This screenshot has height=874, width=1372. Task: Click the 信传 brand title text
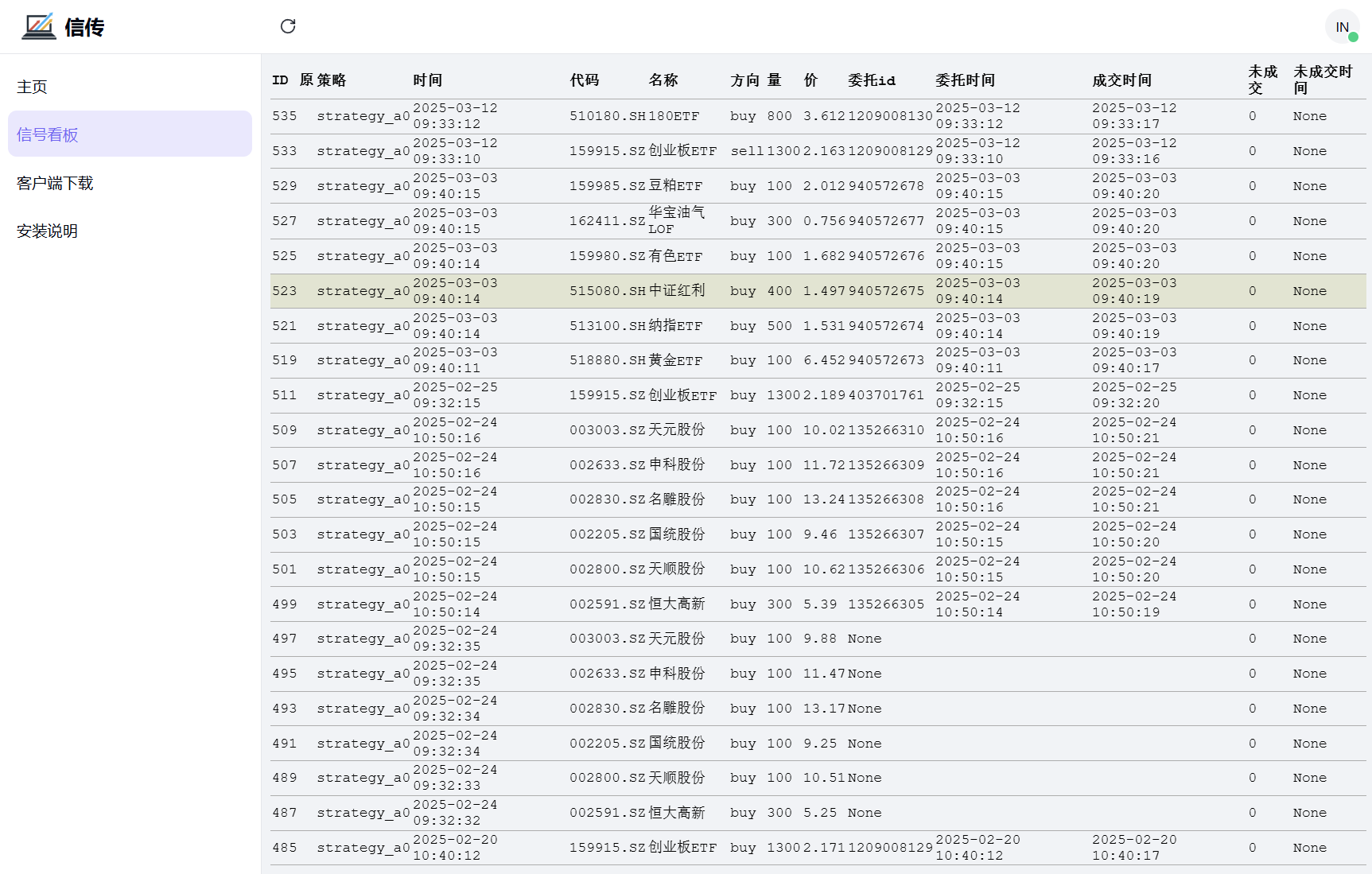84,27
